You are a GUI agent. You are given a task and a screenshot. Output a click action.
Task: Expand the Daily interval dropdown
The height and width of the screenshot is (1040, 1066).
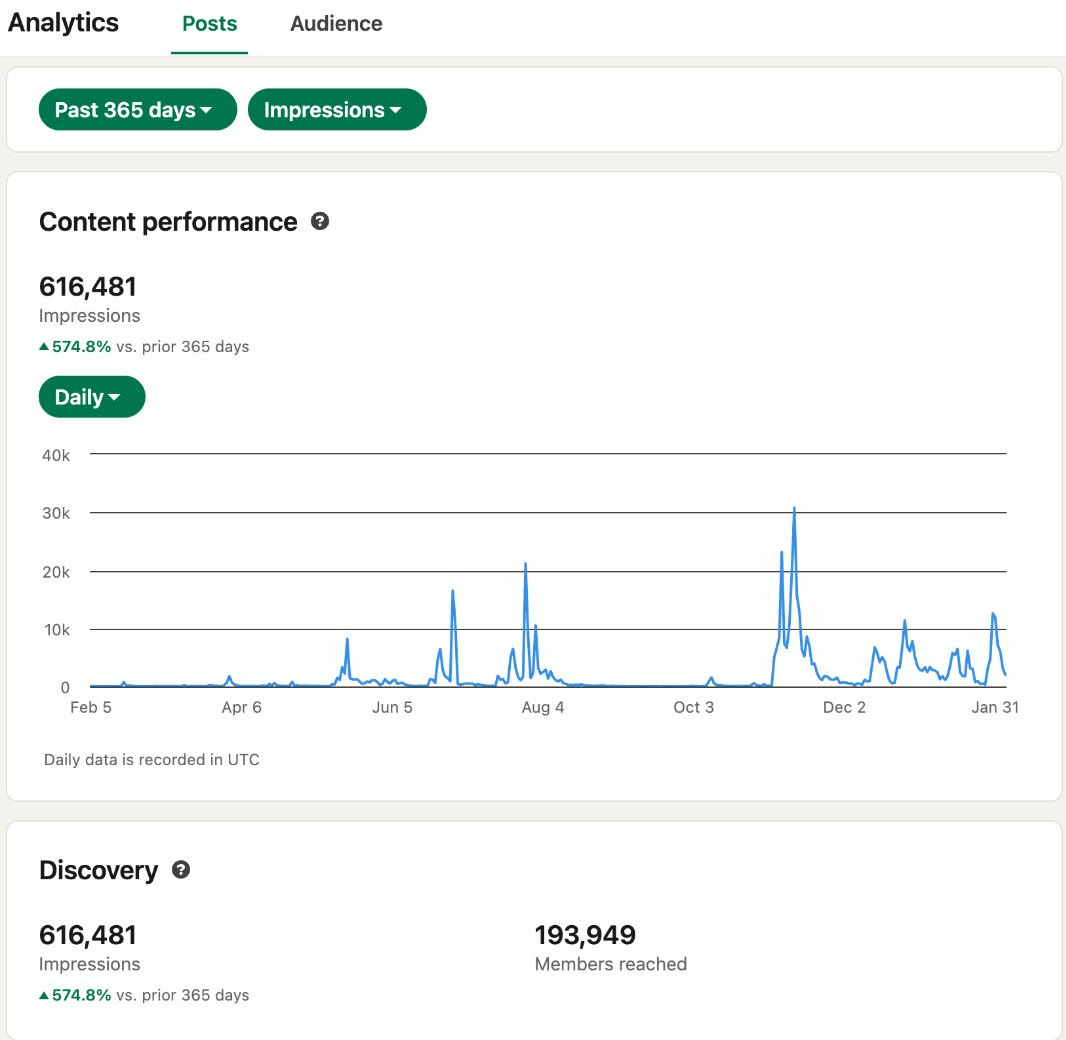pyautogui.click(x=92, y=397)
